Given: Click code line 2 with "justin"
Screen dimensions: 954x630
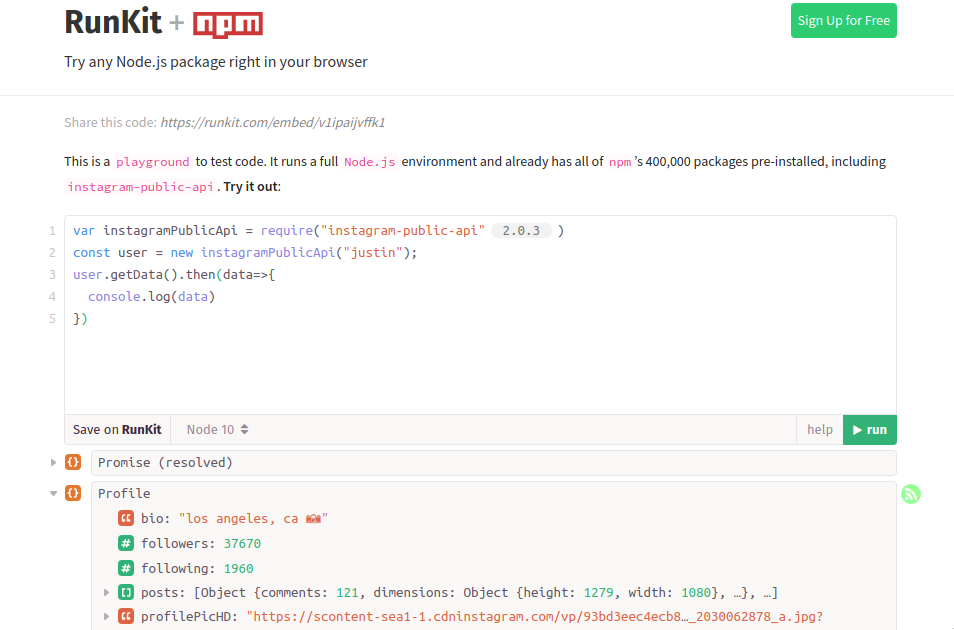Looking at the screenshot, I should click(x=245, y=253).
